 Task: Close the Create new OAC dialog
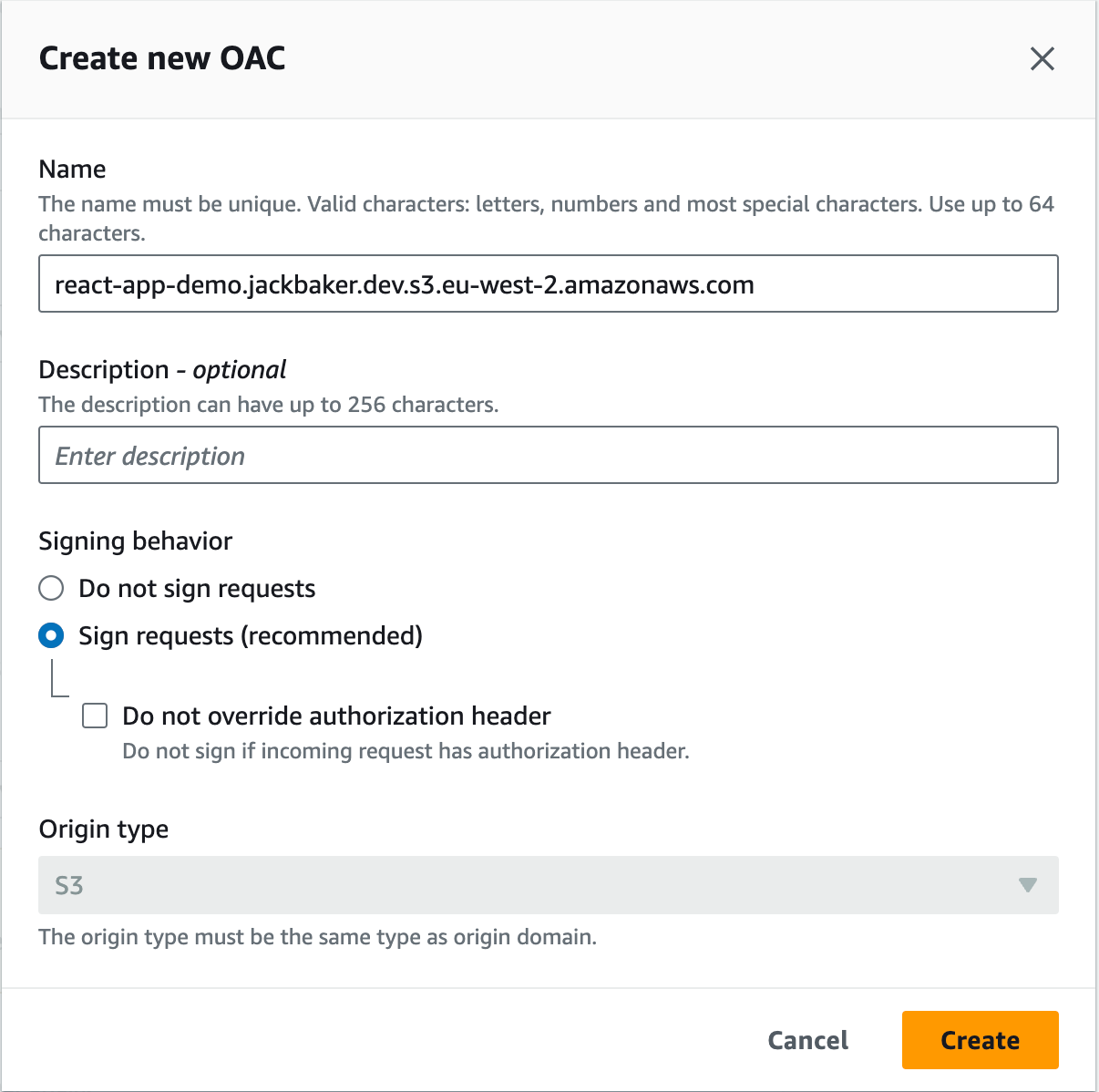click(x=1042, y=59)
